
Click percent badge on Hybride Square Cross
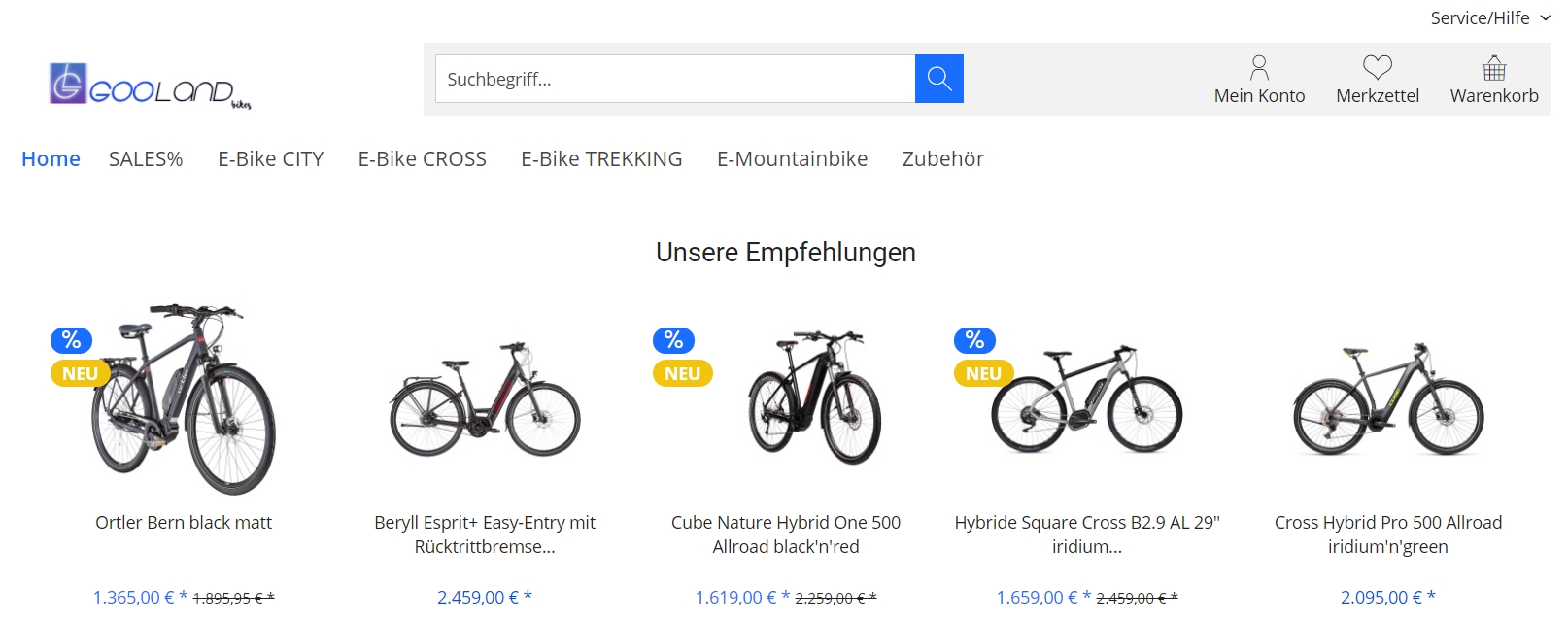tap(974, 340)
